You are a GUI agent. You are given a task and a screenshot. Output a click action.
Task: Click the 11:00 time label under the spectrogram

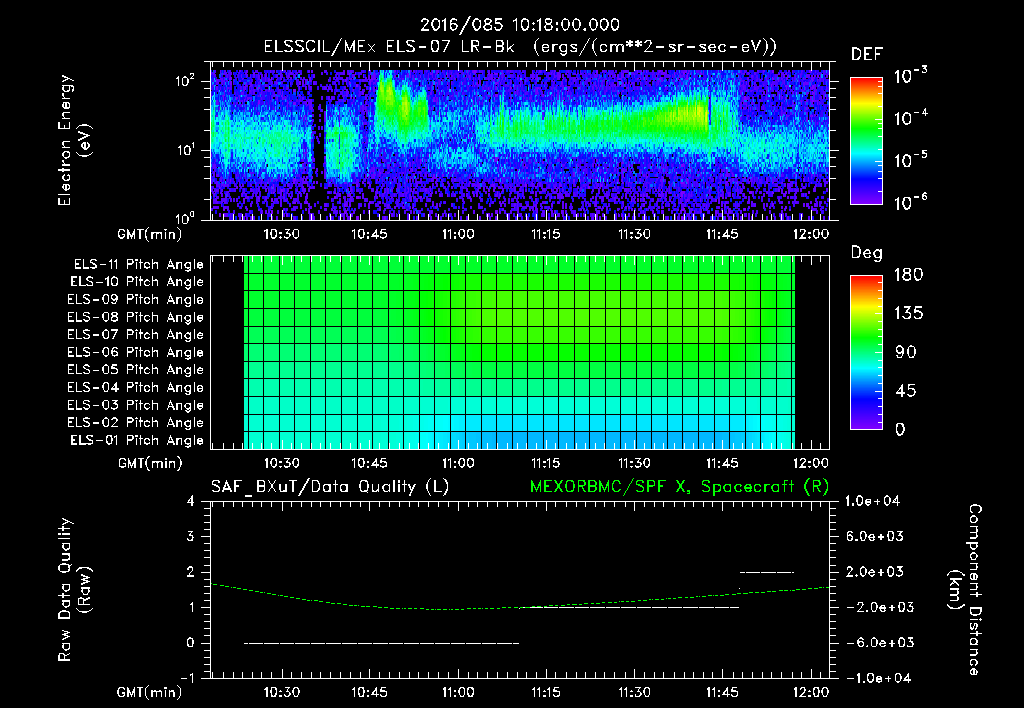(x=458, y=234)
